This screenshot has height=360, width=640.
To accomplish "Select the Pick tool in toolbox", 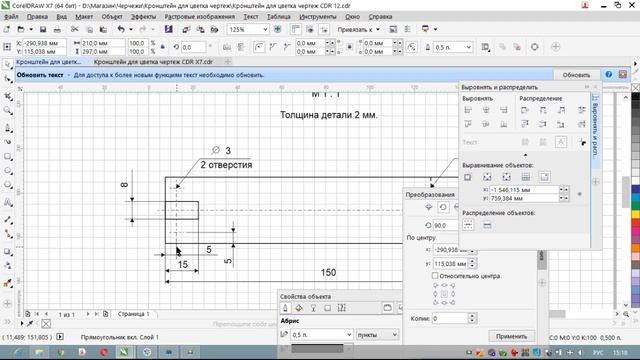I will (x=7, y=64).
